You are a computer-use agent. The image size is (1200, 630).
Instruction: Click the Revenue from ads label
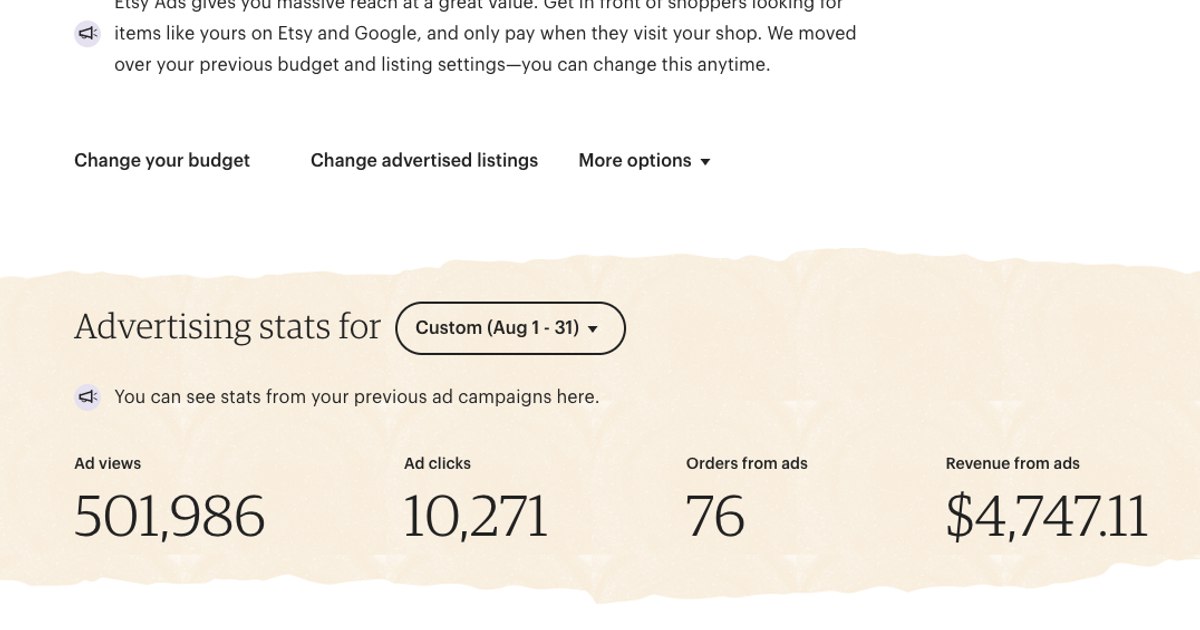coord(1012,464)
